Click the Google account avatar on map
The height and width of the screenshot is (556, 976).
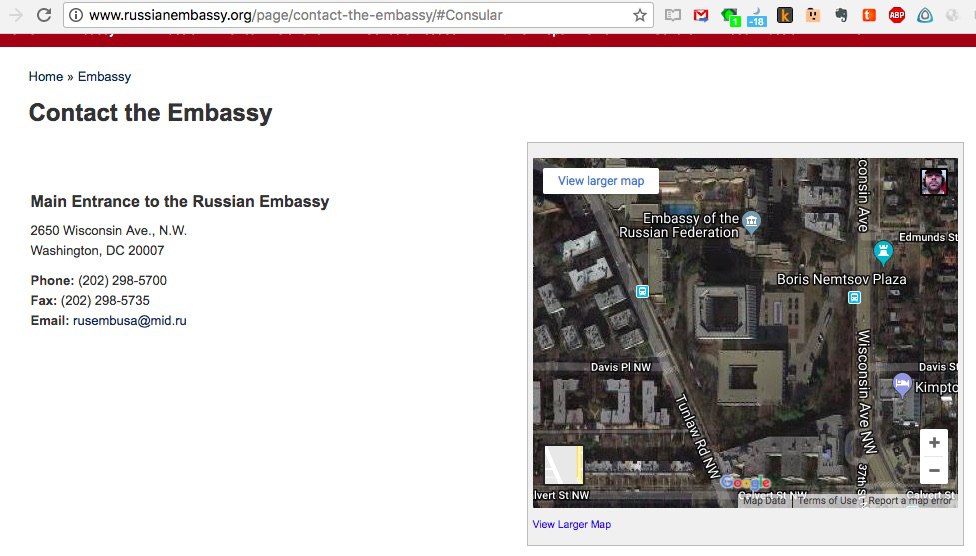pos(934,182)
